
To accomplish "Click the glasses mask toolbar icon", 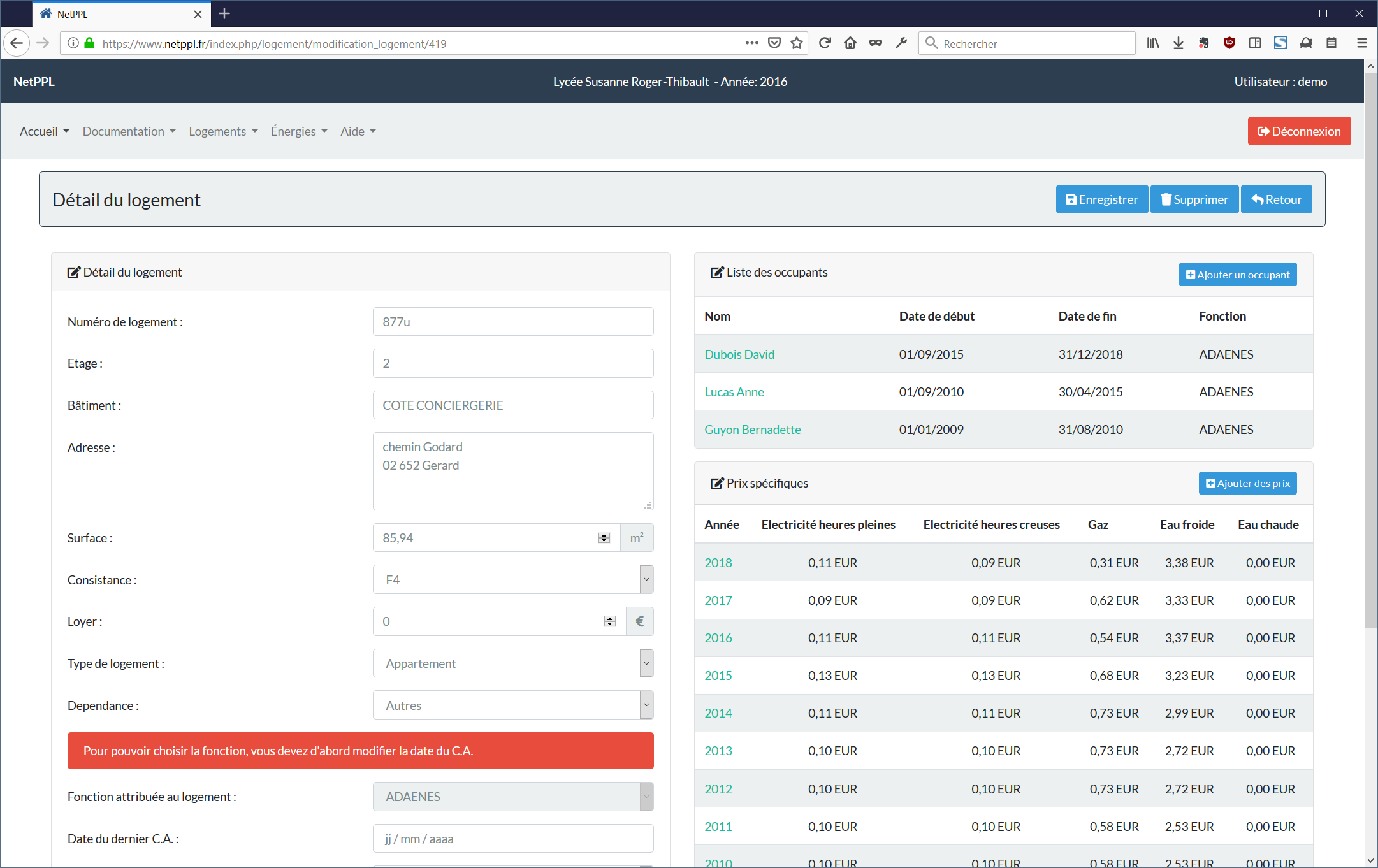I will (x=876, y=43).
